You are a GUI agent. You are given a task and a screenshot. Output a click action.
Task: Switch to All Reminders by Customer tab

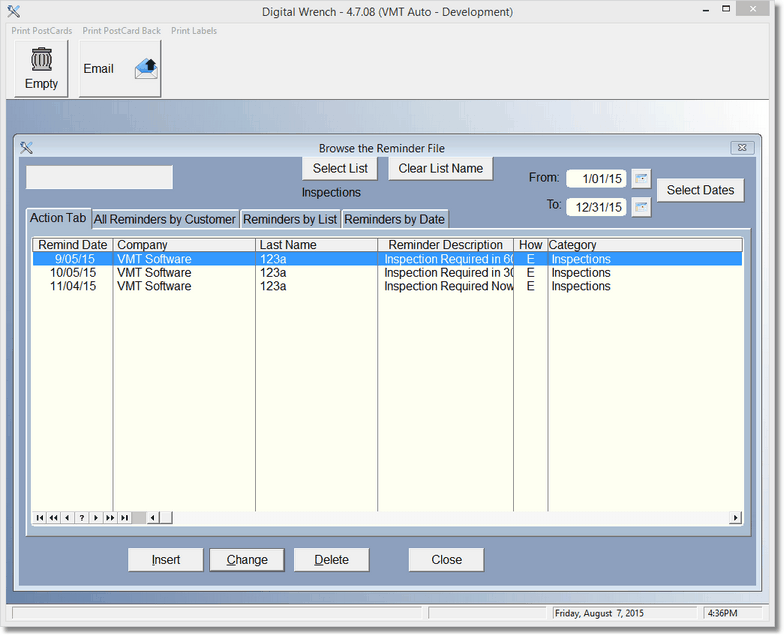point(165,219)
